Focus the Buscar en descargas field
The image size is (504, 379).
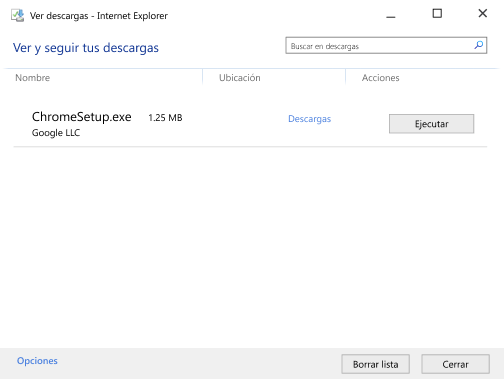coord(386,45)
